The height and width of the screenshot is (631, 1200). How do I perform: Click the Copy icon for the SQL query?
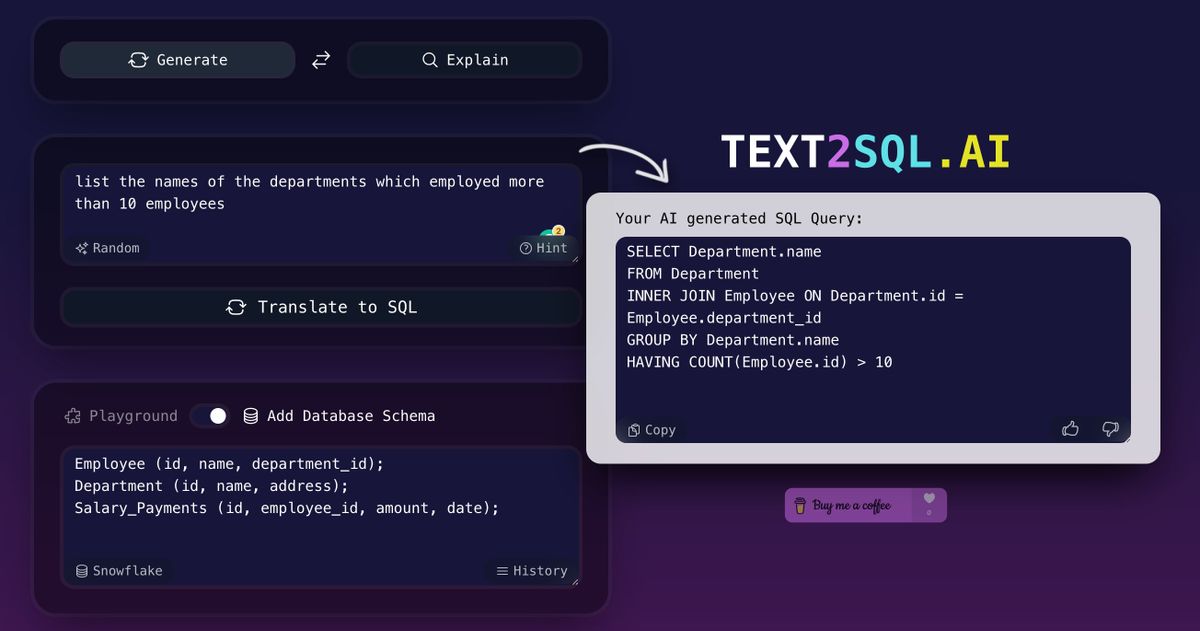point(634,429)
